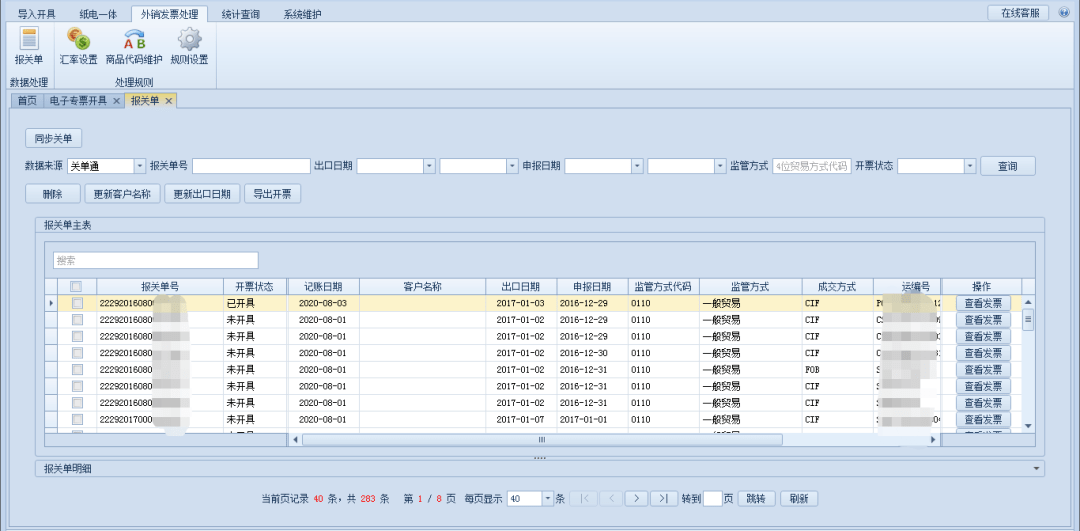
Task: Click the vertical scrollbar thumb of table
Action: (x=1028, y=320)
